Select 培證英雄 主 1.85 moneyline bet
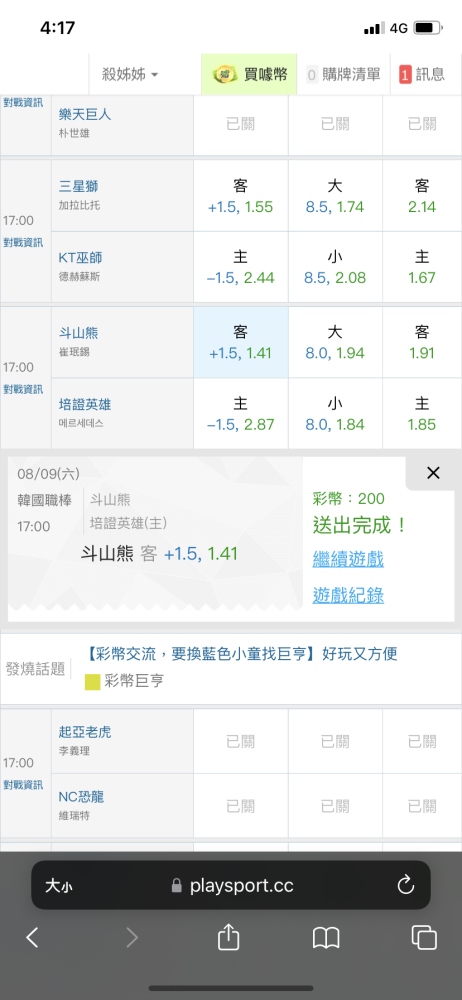Image resolution: width=462 pixels, height=1000 pixels. coord(422,414)
